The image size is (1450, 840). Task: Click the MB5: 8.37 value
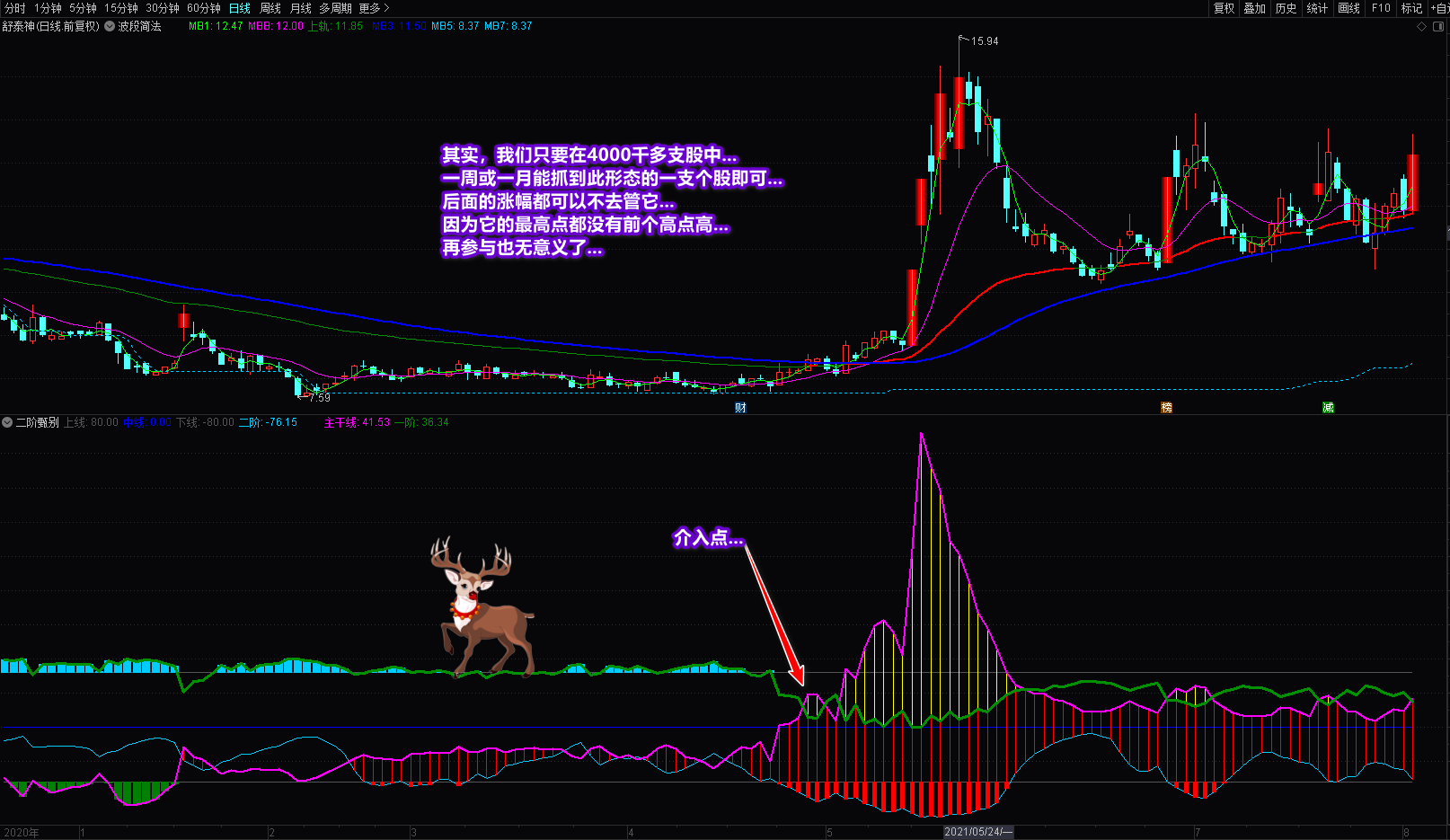pos(455,26)
